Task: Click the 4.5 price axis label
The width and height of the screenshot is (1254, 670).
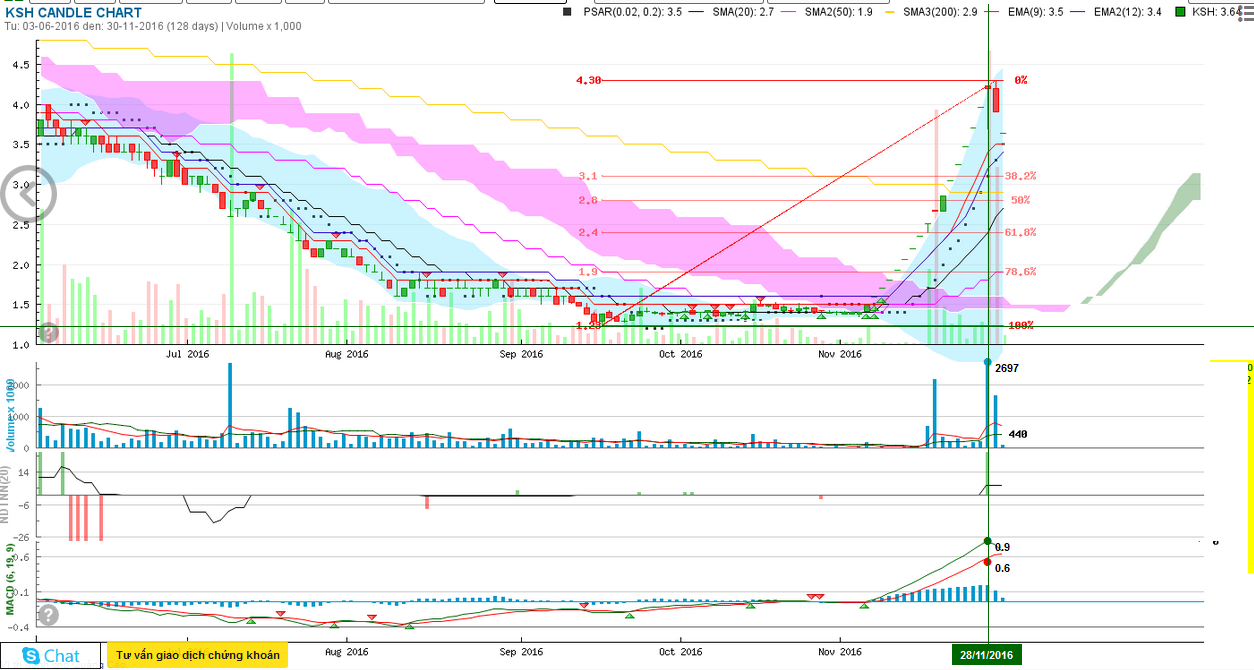Action: (21, 64)
